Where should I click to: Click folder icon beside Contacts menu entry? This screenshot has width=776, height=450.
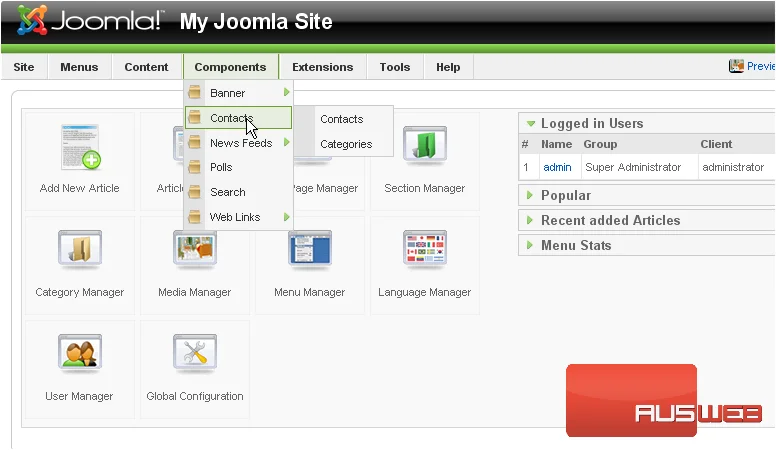click(x=194, y=118)
